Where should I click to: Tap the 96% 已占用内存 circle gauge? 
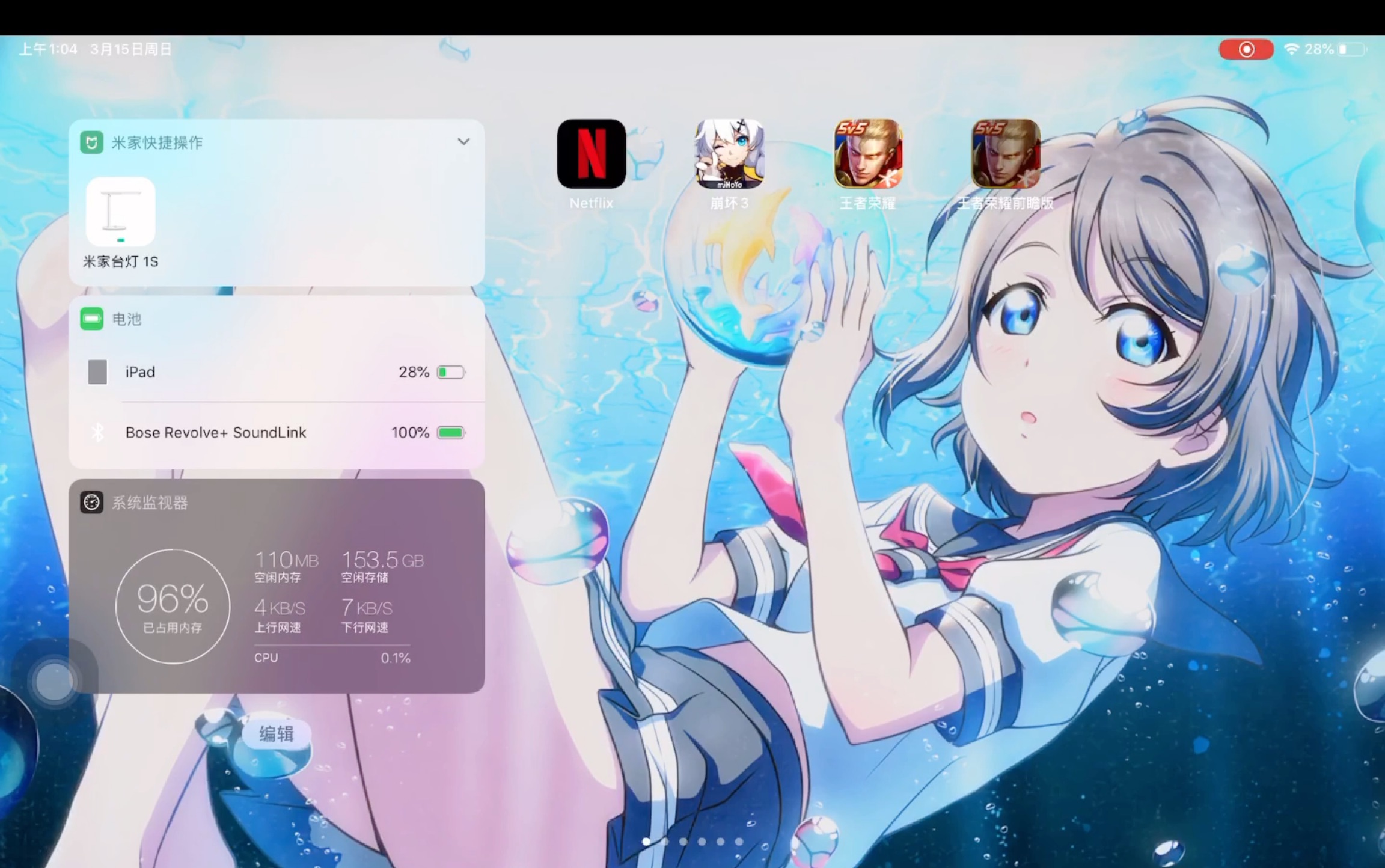pos(173,606)
